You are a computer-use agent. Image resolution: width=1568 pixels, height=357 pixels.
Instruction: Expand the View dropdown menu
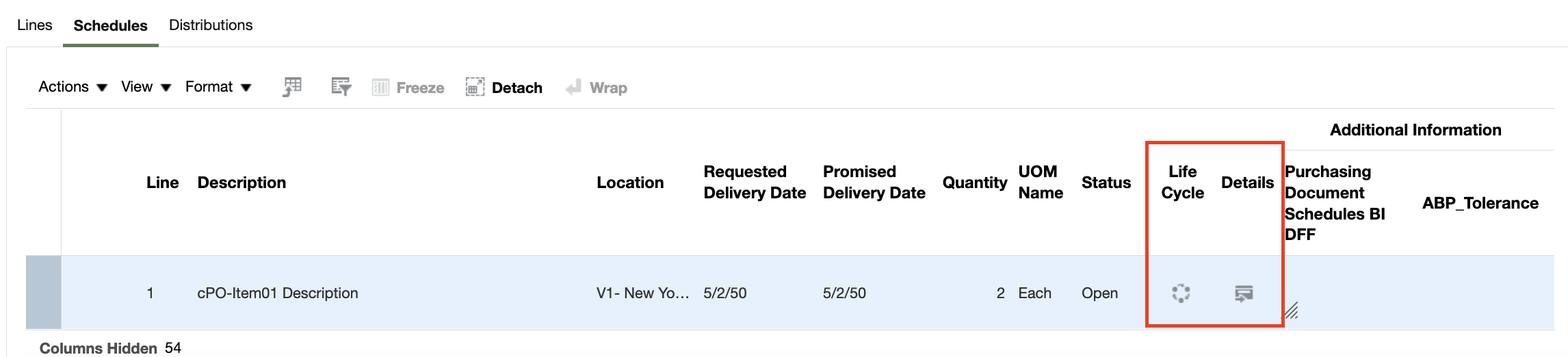point(146,87)
